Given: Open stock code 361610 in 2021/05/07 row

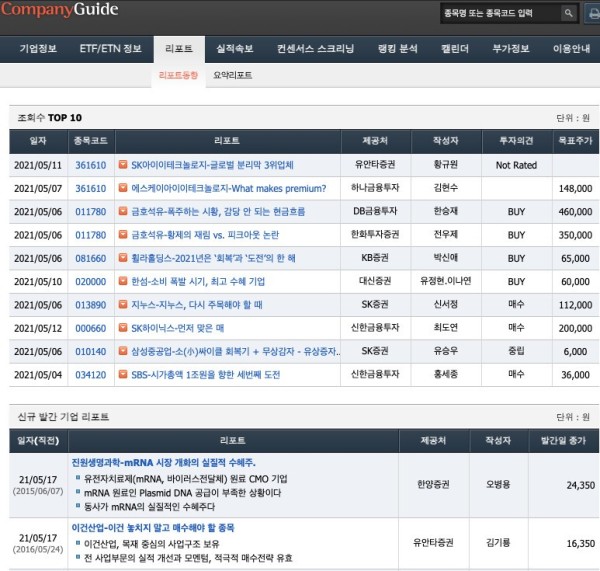Looking at the screenshot, I should point(91,189).
